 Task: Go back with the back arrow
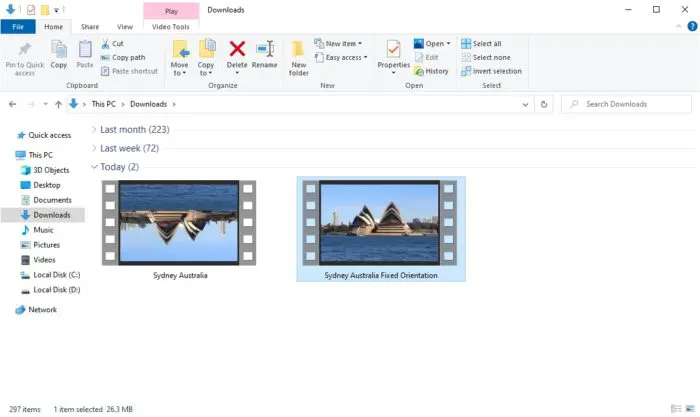(x=12, y=104)
